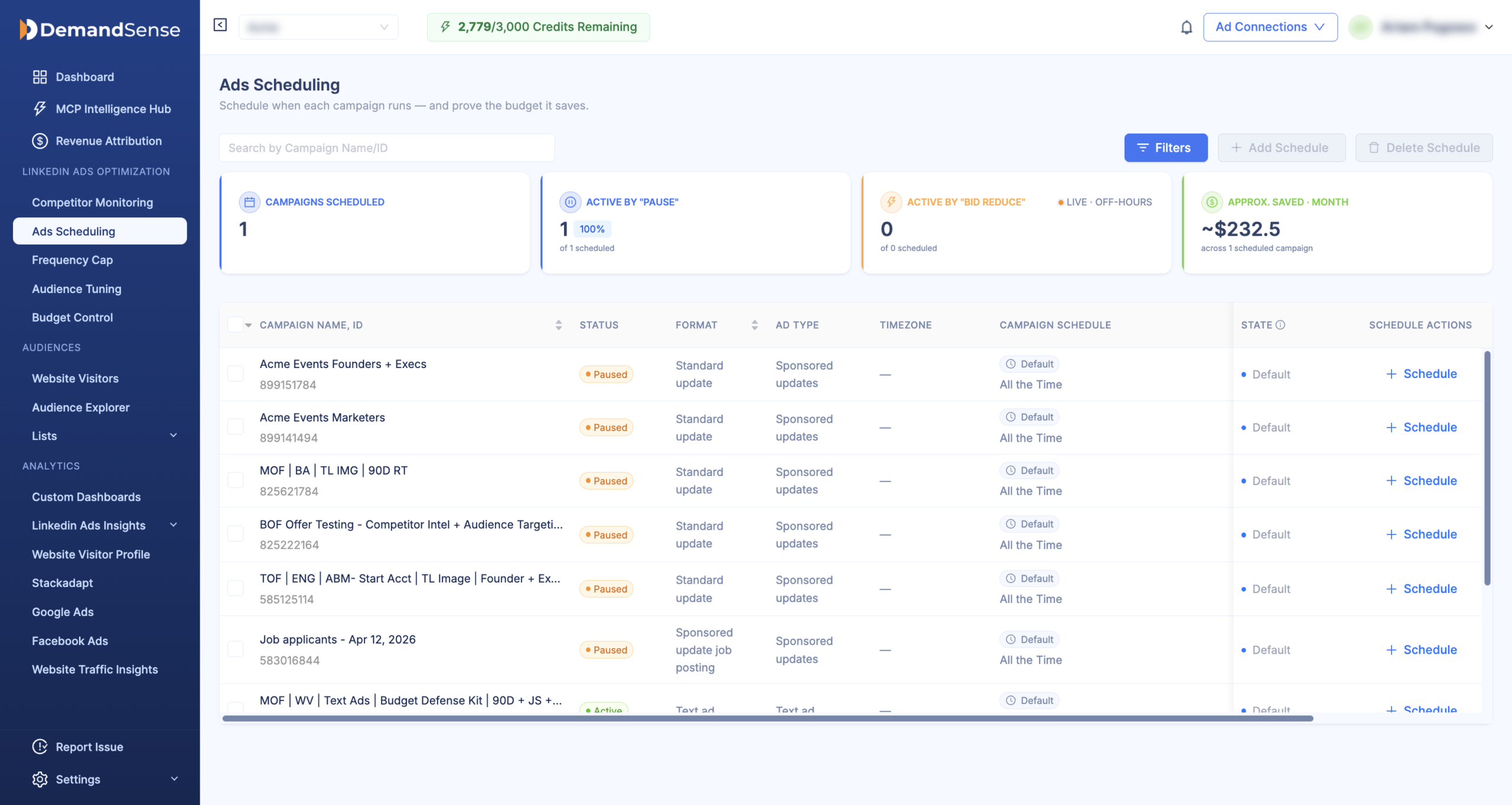Click the Filters button
The width and height of the screenshot is (1512, 805).
1165,148
